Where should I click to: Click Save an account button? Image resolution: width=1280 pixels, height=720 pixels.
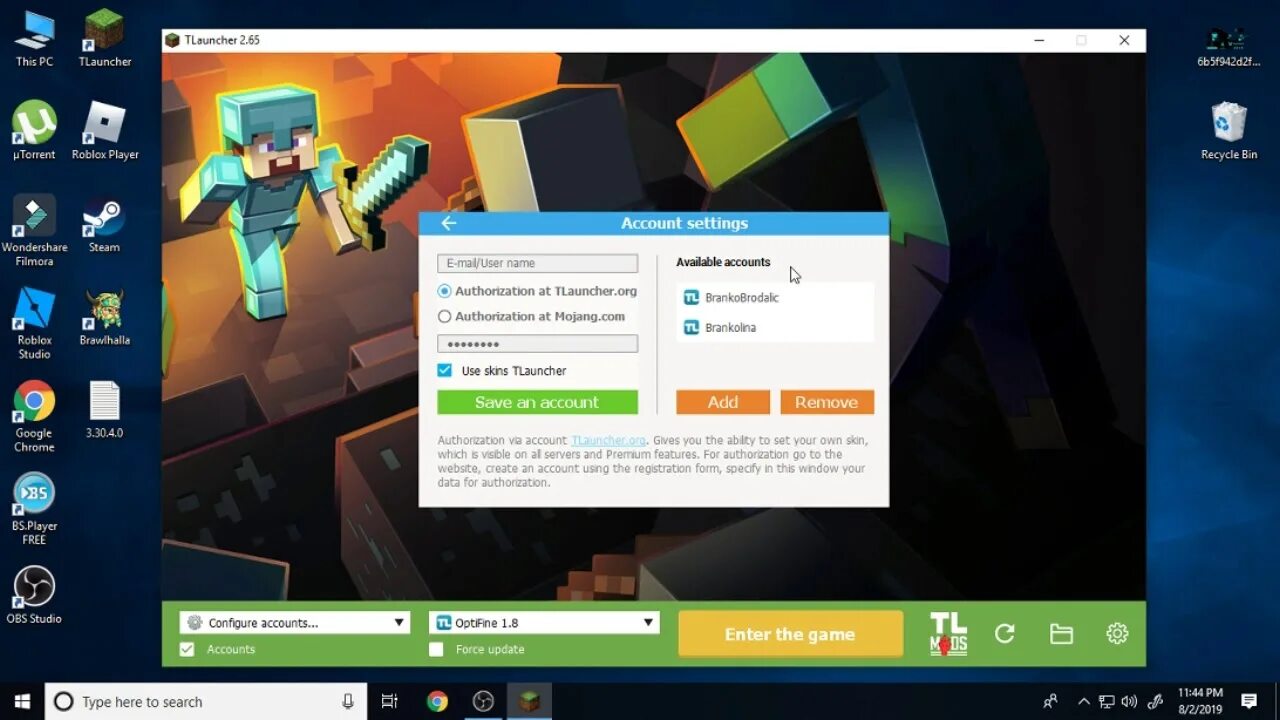click(537, 402)
